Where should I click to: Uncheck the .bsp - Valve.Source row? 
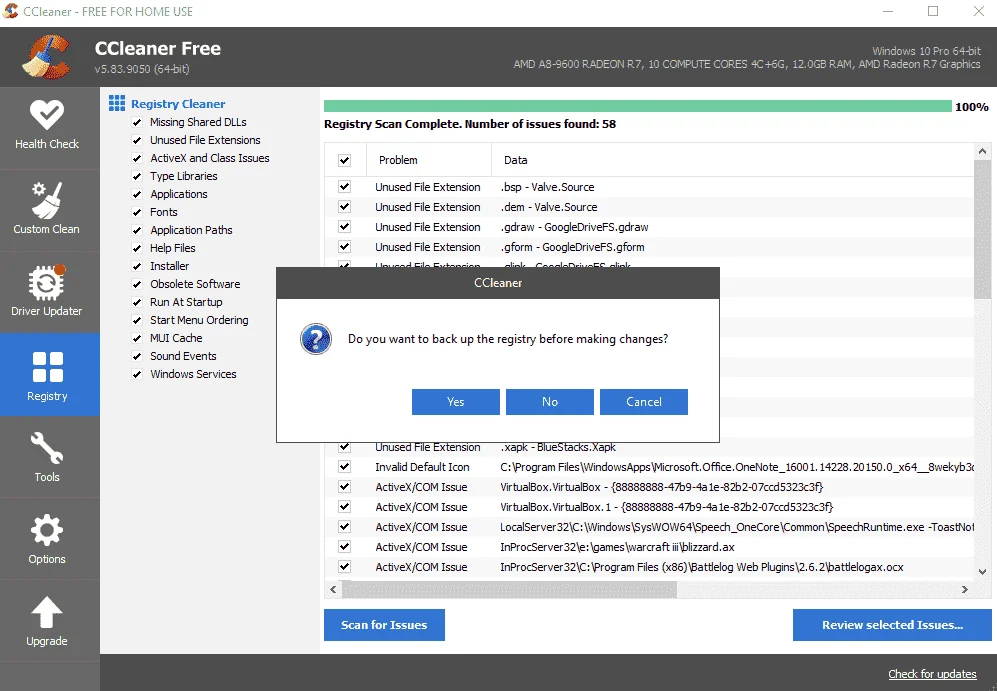click(345, 187)
